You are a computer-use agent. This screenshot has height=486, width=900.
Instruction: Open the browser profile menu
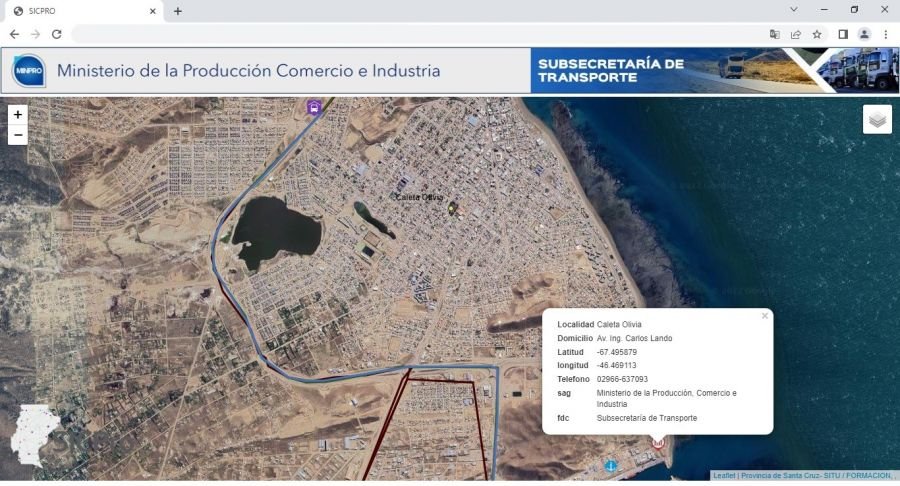(864, 34)
